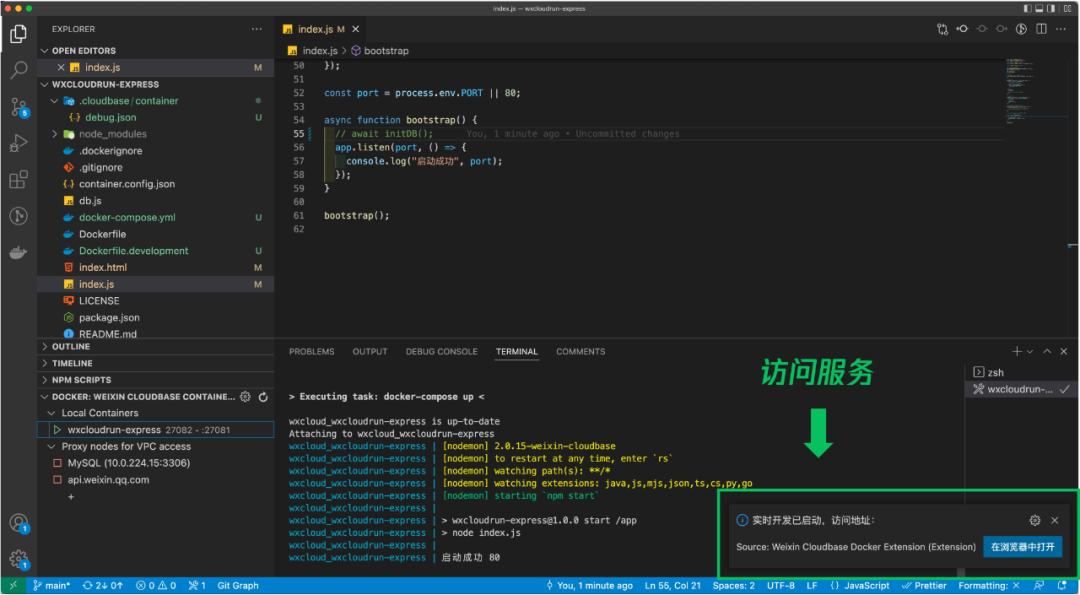Screen dimensions: 1080x595
Task: Open the Docker whale sidebar view
Action: [19, 253]
